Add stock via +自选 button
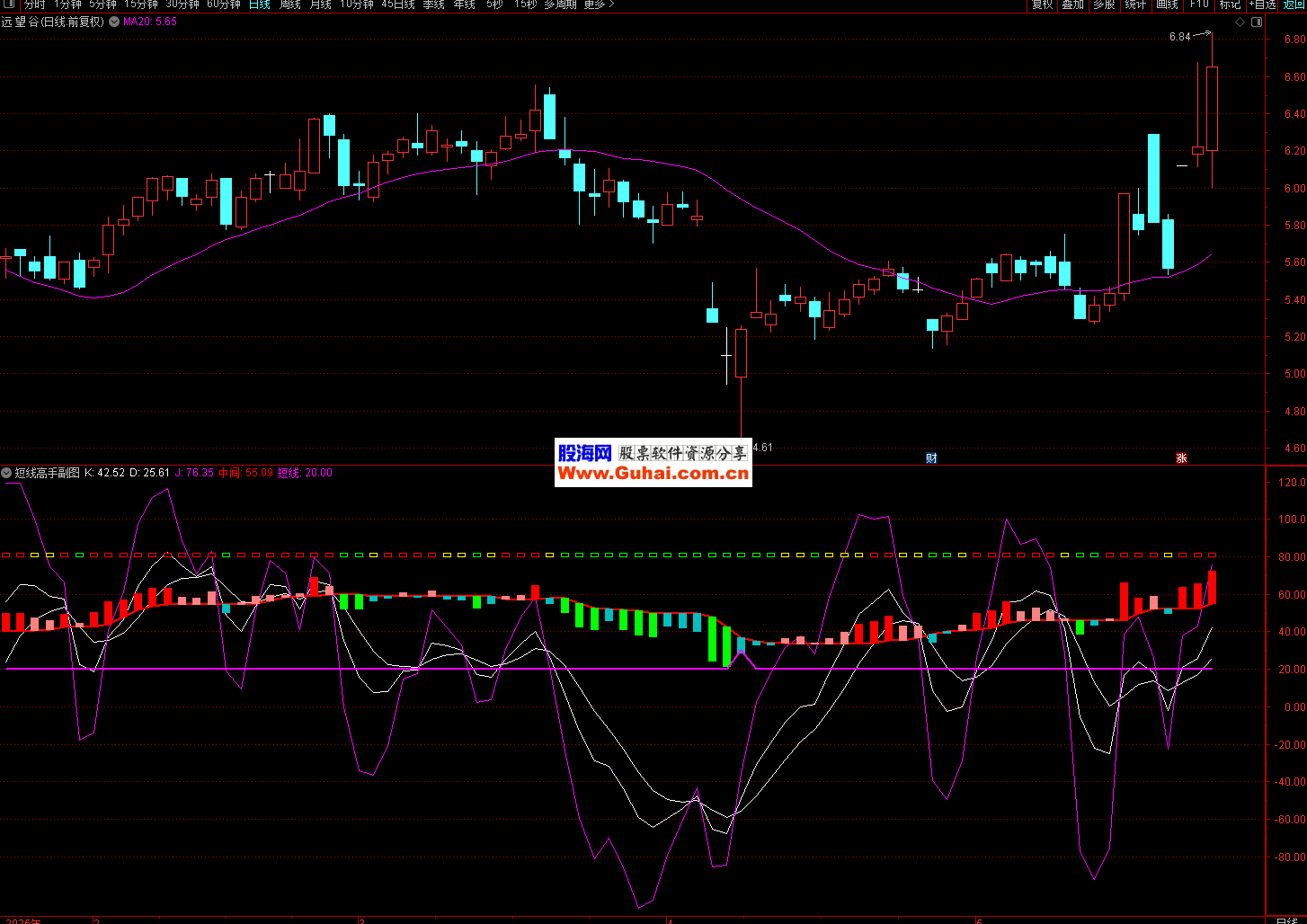 (x=1262, y=4)
